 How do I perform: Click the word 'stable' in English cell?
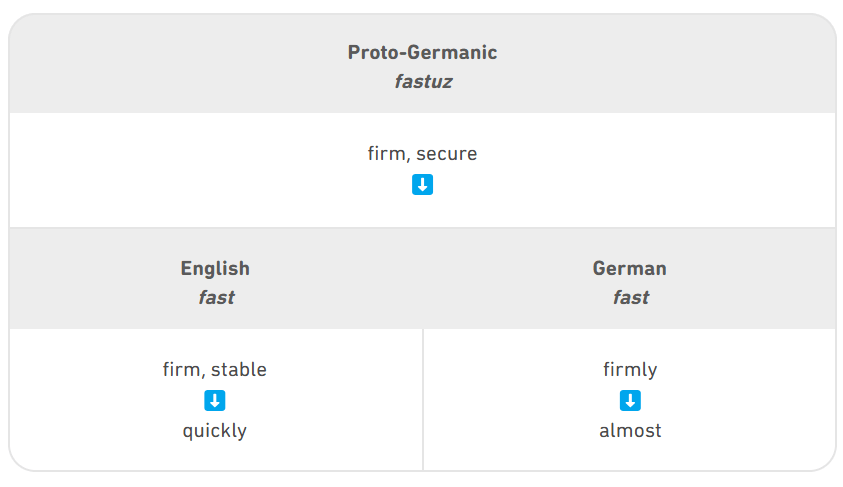[x=239, y=370]
